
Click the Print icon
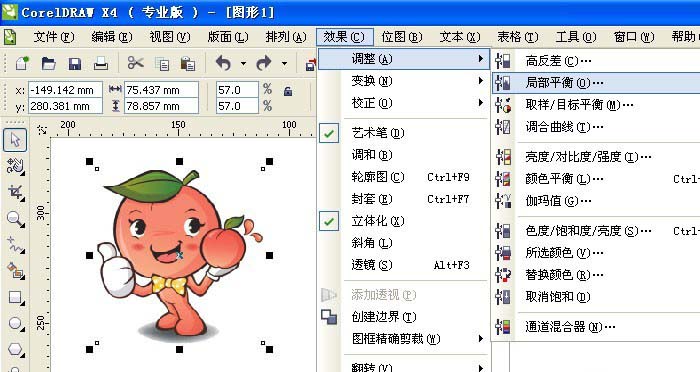tap(101, 63)
